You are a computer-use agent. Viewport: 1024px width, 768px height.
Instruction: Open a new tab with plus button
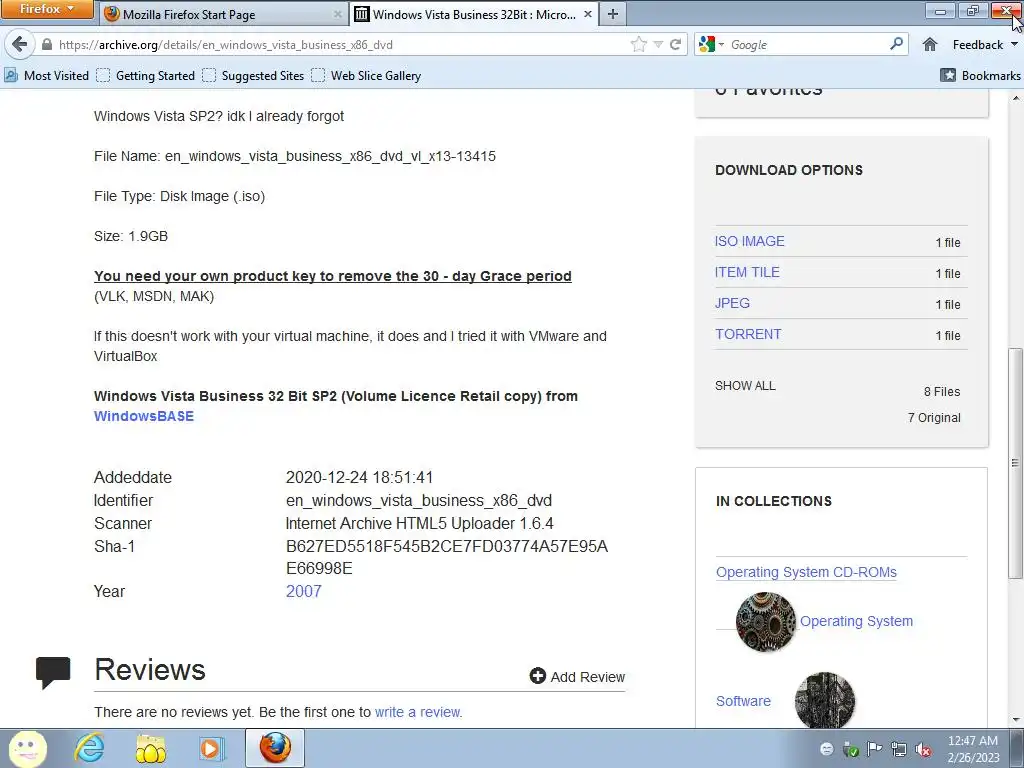click(x=613, y=14)
